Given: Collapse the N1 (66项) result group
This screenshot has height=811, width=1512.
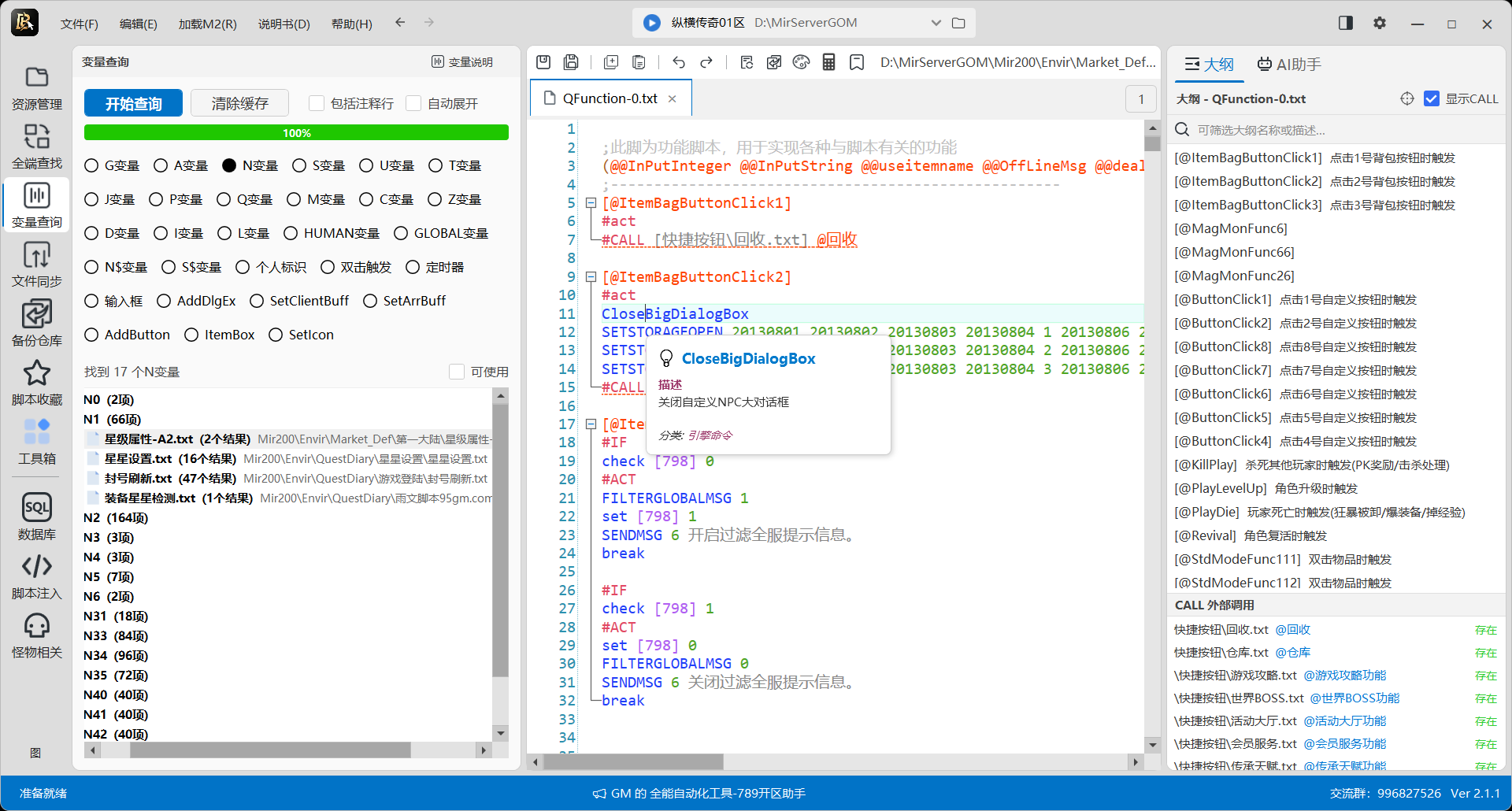Looking at the screenshot, I should (113, 420).
